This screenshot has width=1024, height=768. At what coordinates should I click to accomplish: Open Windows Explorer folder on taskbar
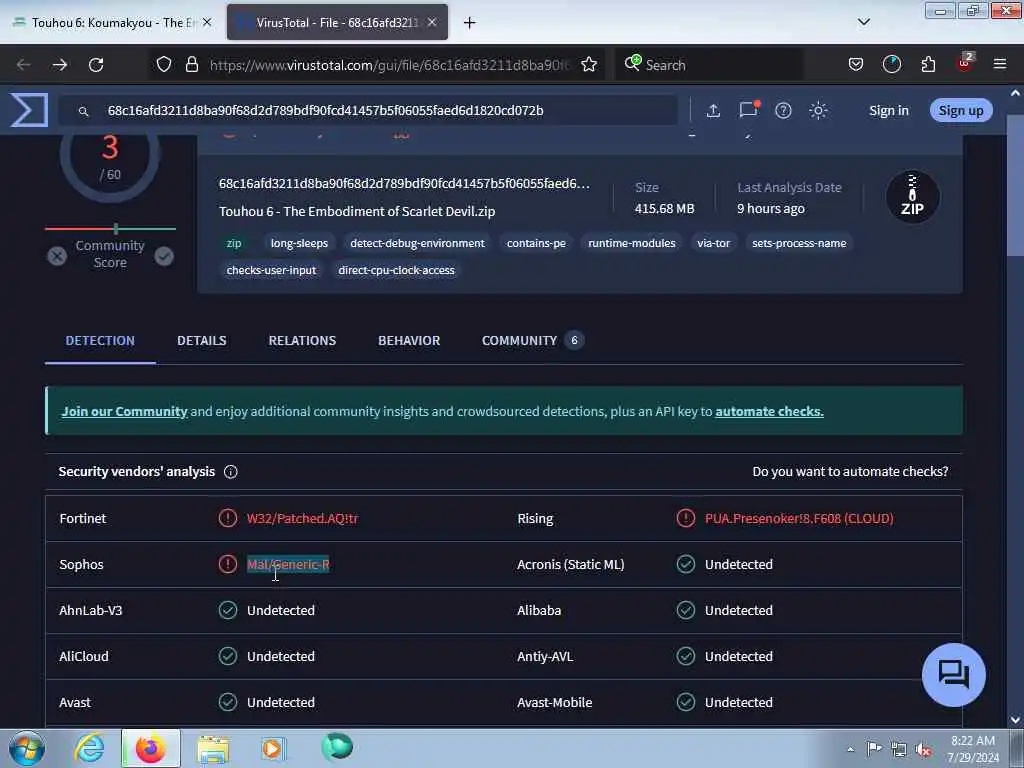click(213, 750)
